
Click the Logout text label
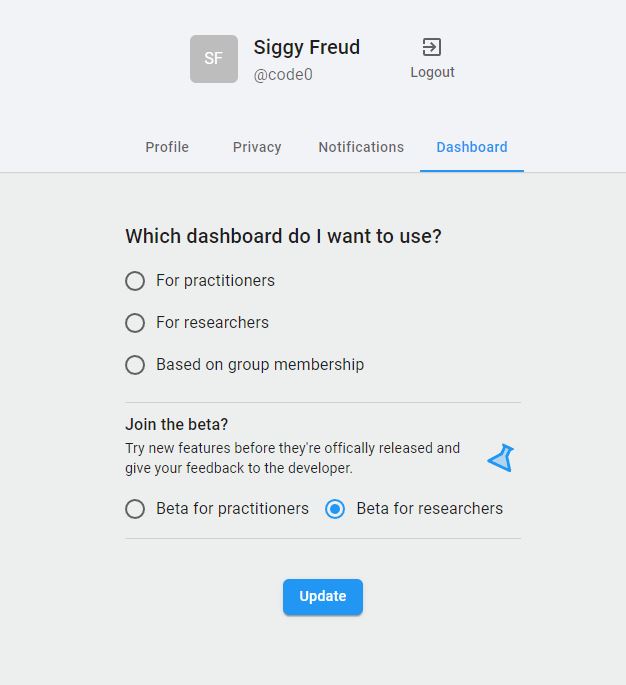click(x=432, y=72)
